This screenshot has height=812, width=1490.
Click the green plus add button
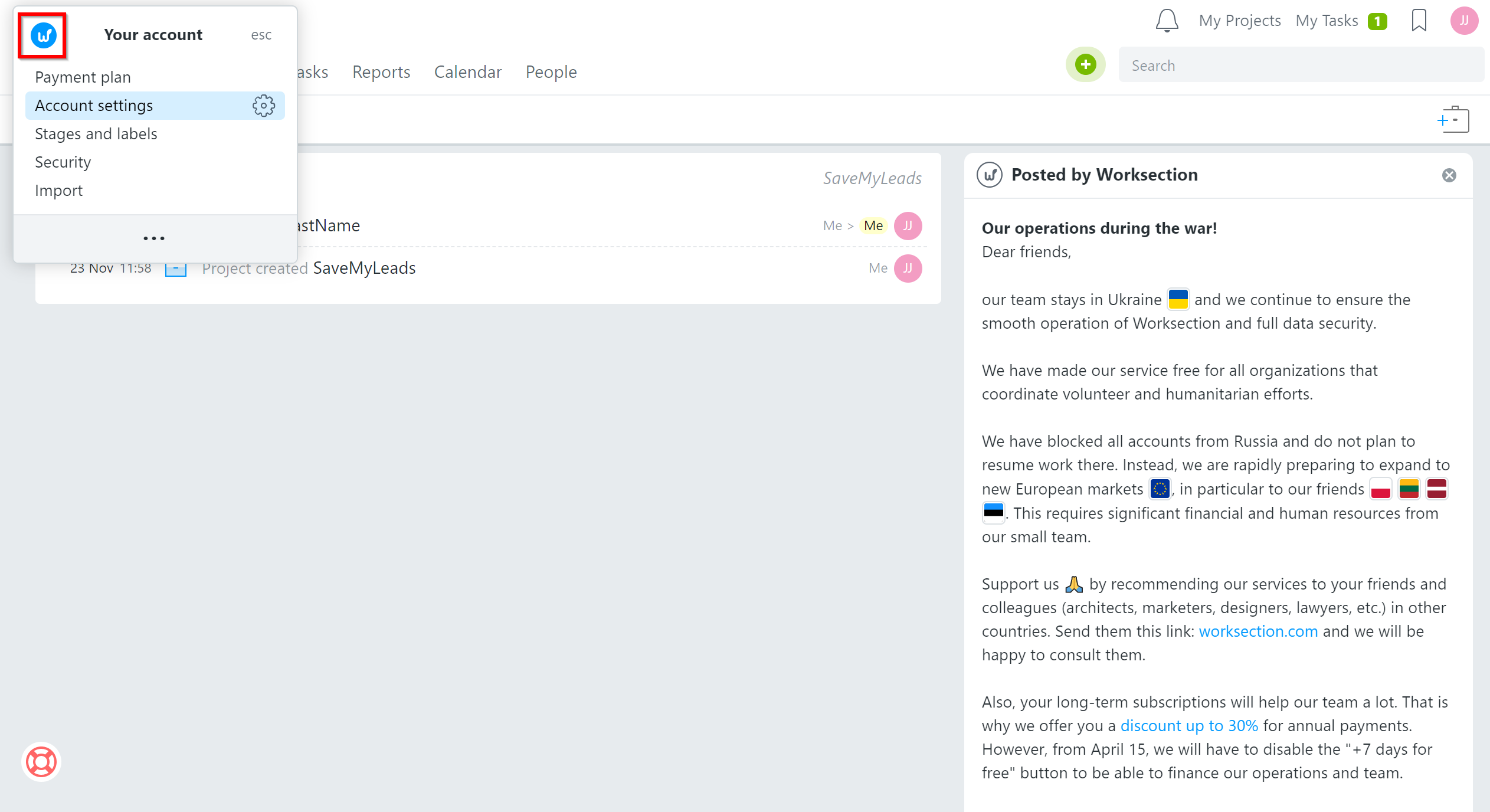tap(1085, 64)
